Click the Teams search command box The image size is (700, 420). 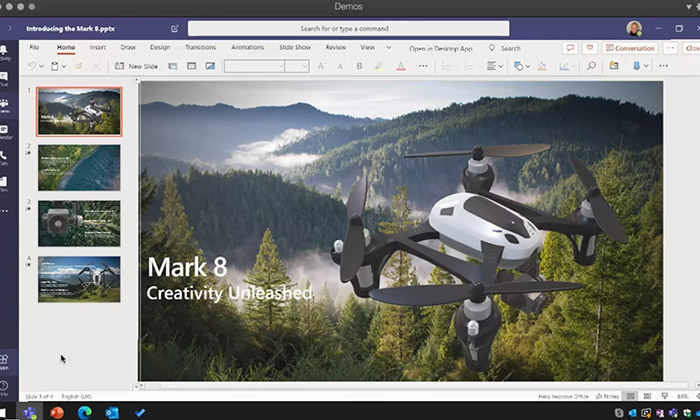coord(348,29)
